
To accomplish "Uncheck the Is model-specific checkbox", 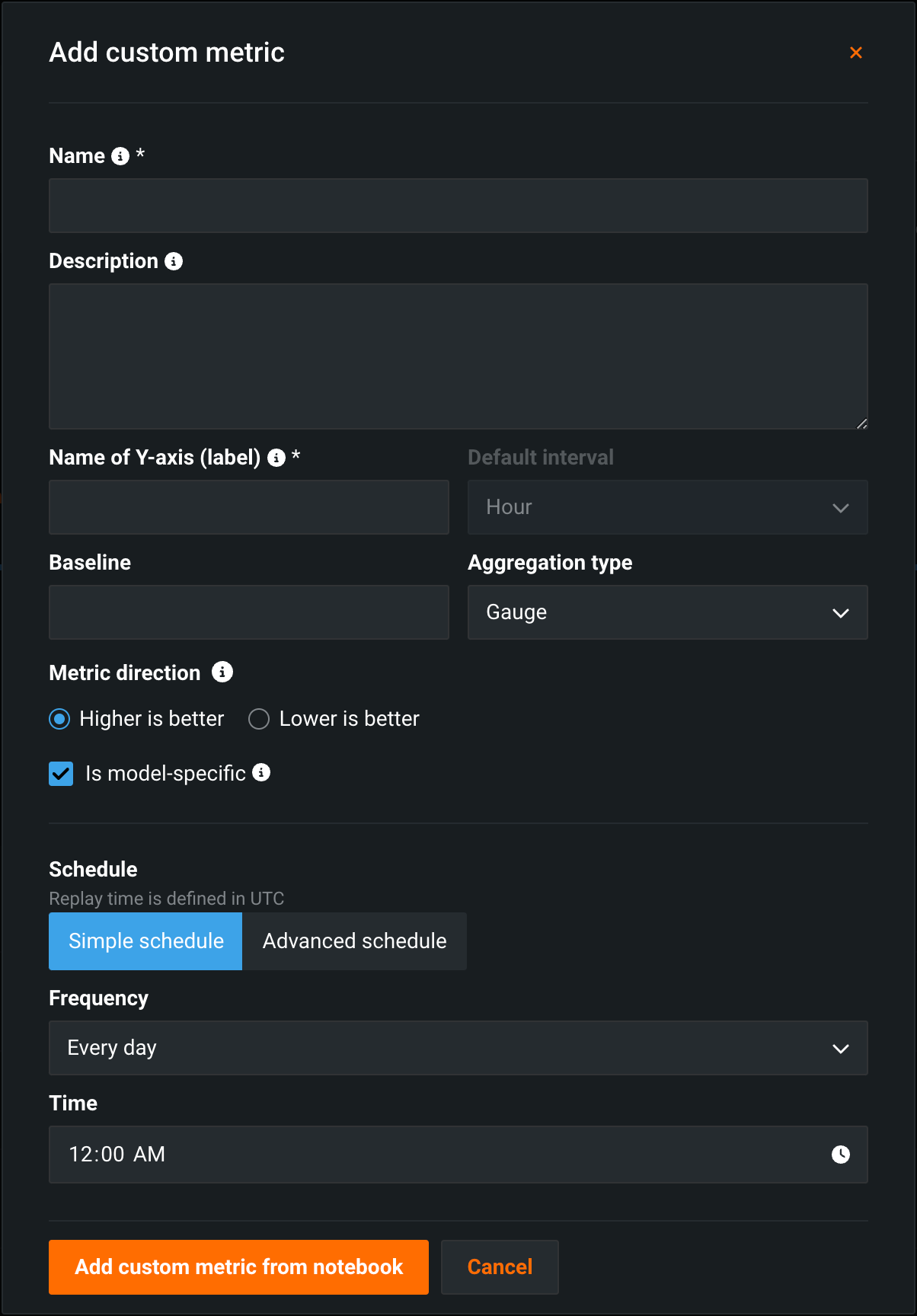I will click(x=61, y=774).
